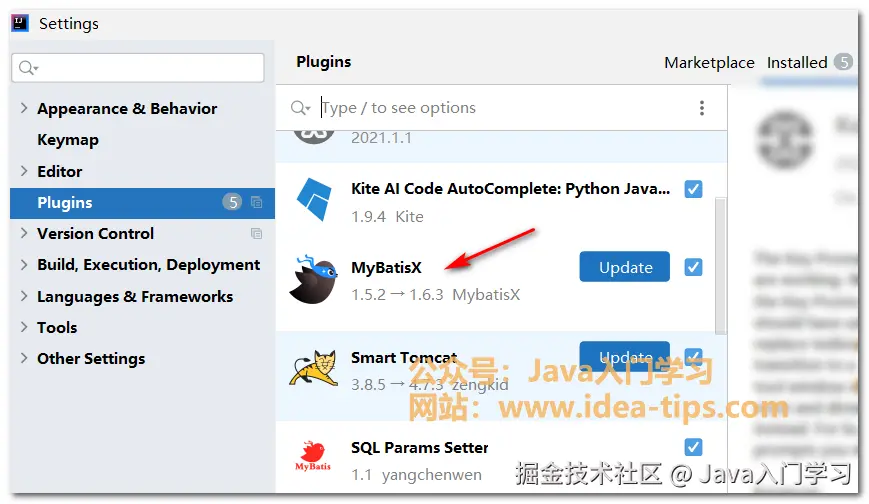This screenshot has height=504, width=869.
Task: Click the copy icon beside Version Control
Action: [256, 233]
